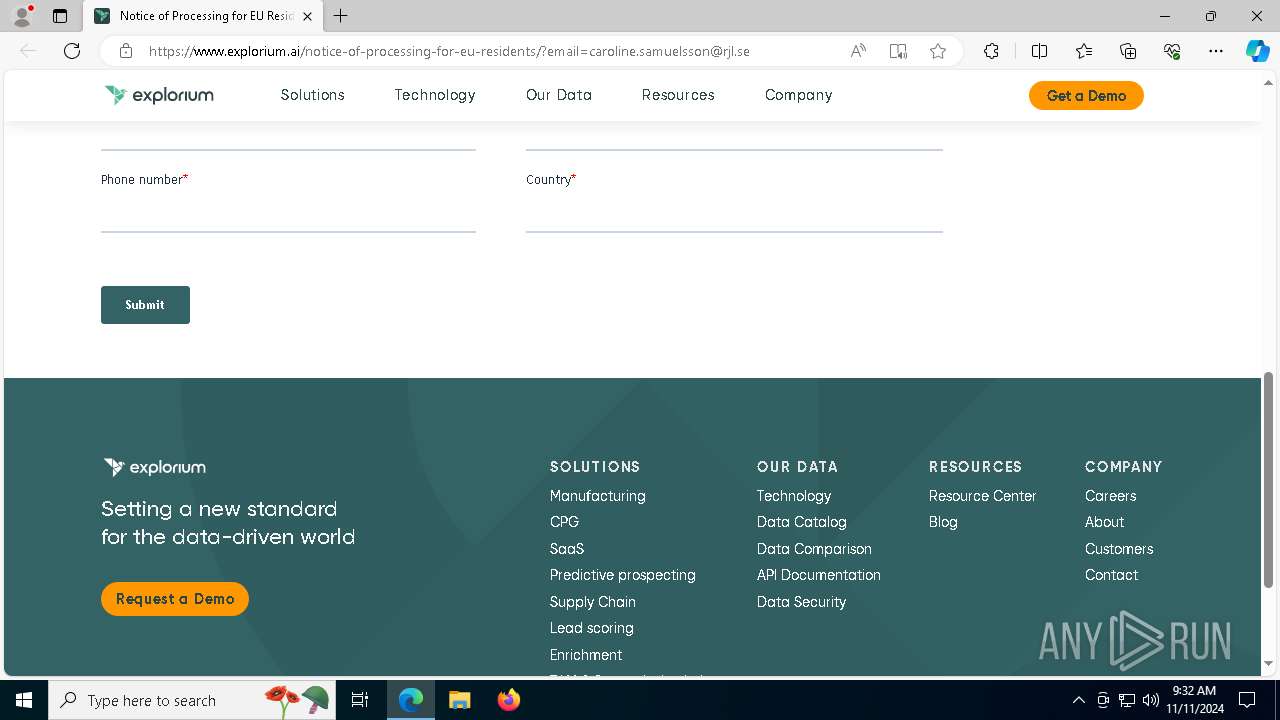
Task: Click the browser address bar URL
Action: click(x=449, y=51)
